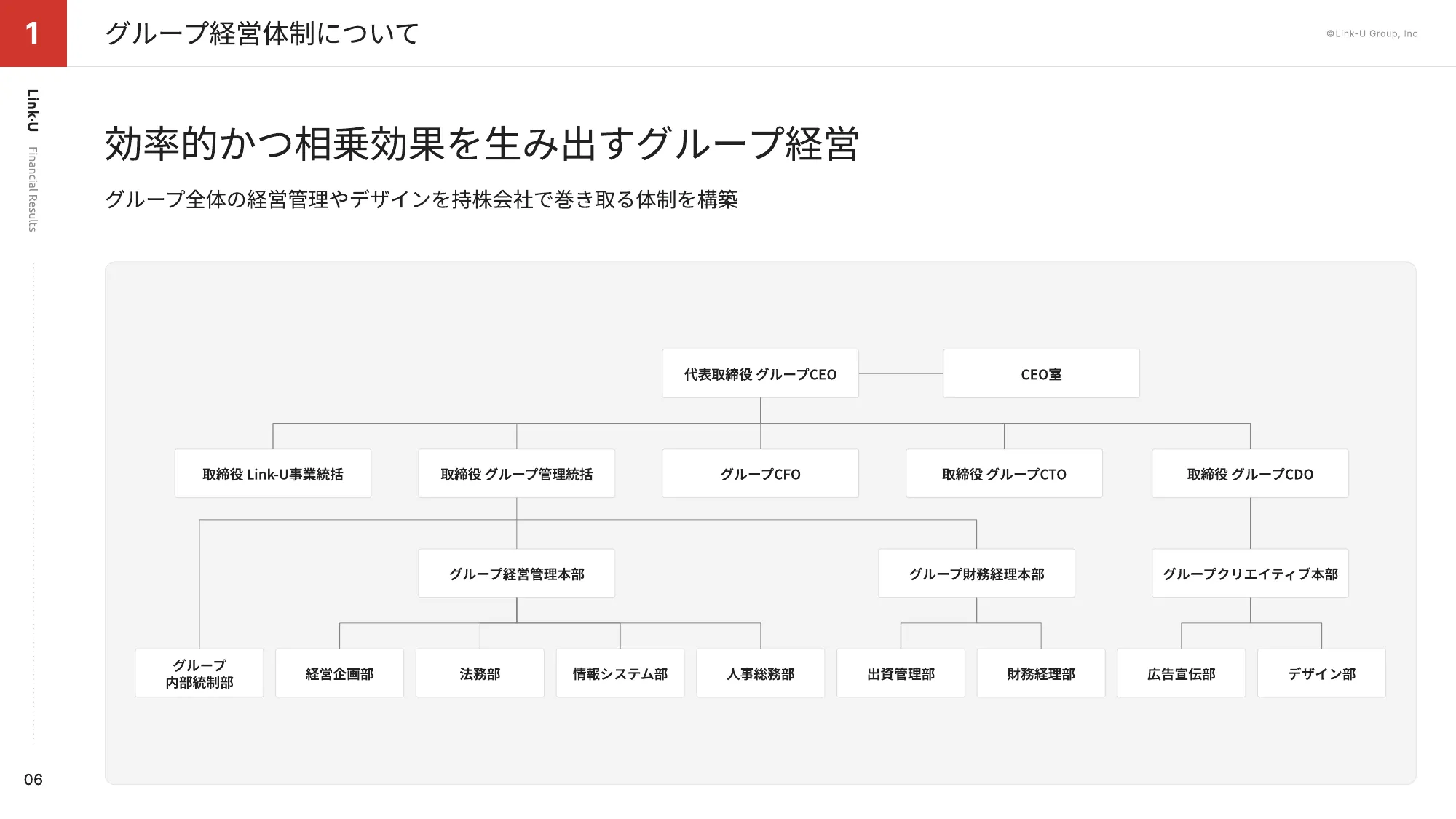The width and height of the screenshot is (1456, 819).
Task: Click the グループCFO box
Action: tap(760, 474)
